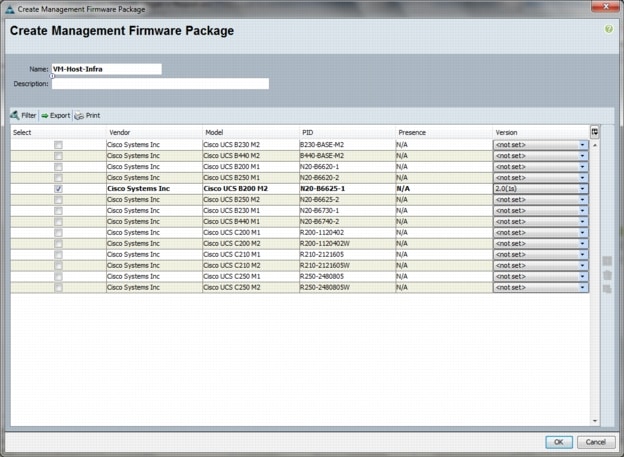Screen dimensions: 624x457
Task: Click PID cell N20-B6740-2
Action: pyautogui.click(x=347, y=222)
